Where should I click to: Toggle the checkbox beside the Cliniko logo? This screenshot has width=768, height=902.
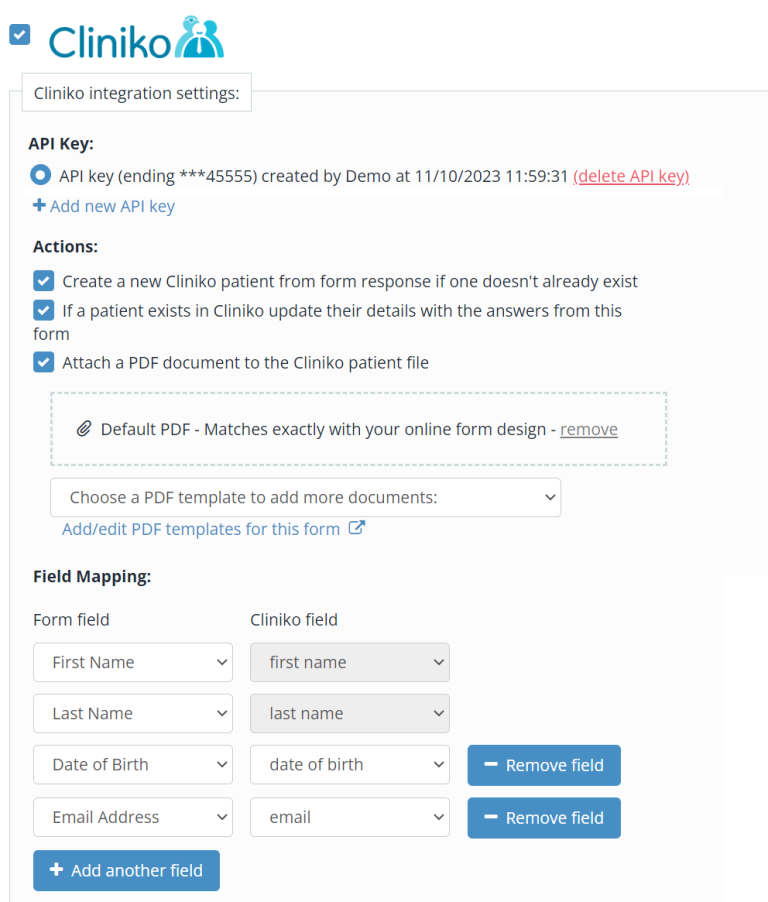click(18, 34)
